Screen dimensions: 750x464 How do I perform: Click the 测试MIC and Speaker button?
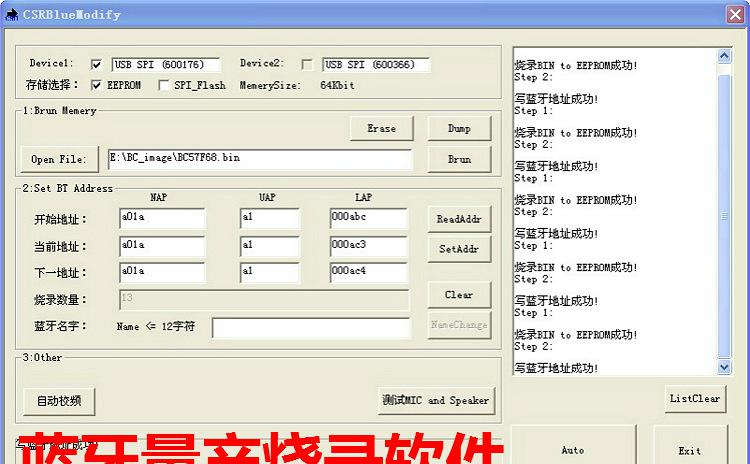click(436, 401)
